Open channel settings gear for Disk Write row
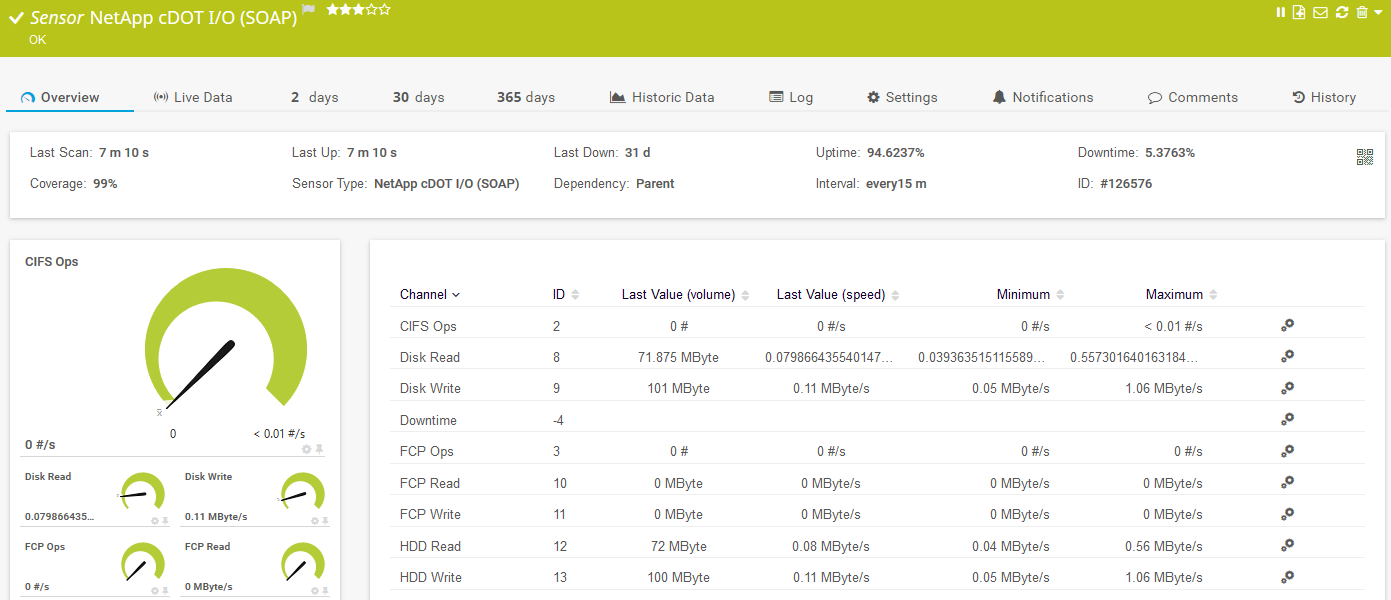The width and height of the screenshot is (1391, 600). [1288, 387]
